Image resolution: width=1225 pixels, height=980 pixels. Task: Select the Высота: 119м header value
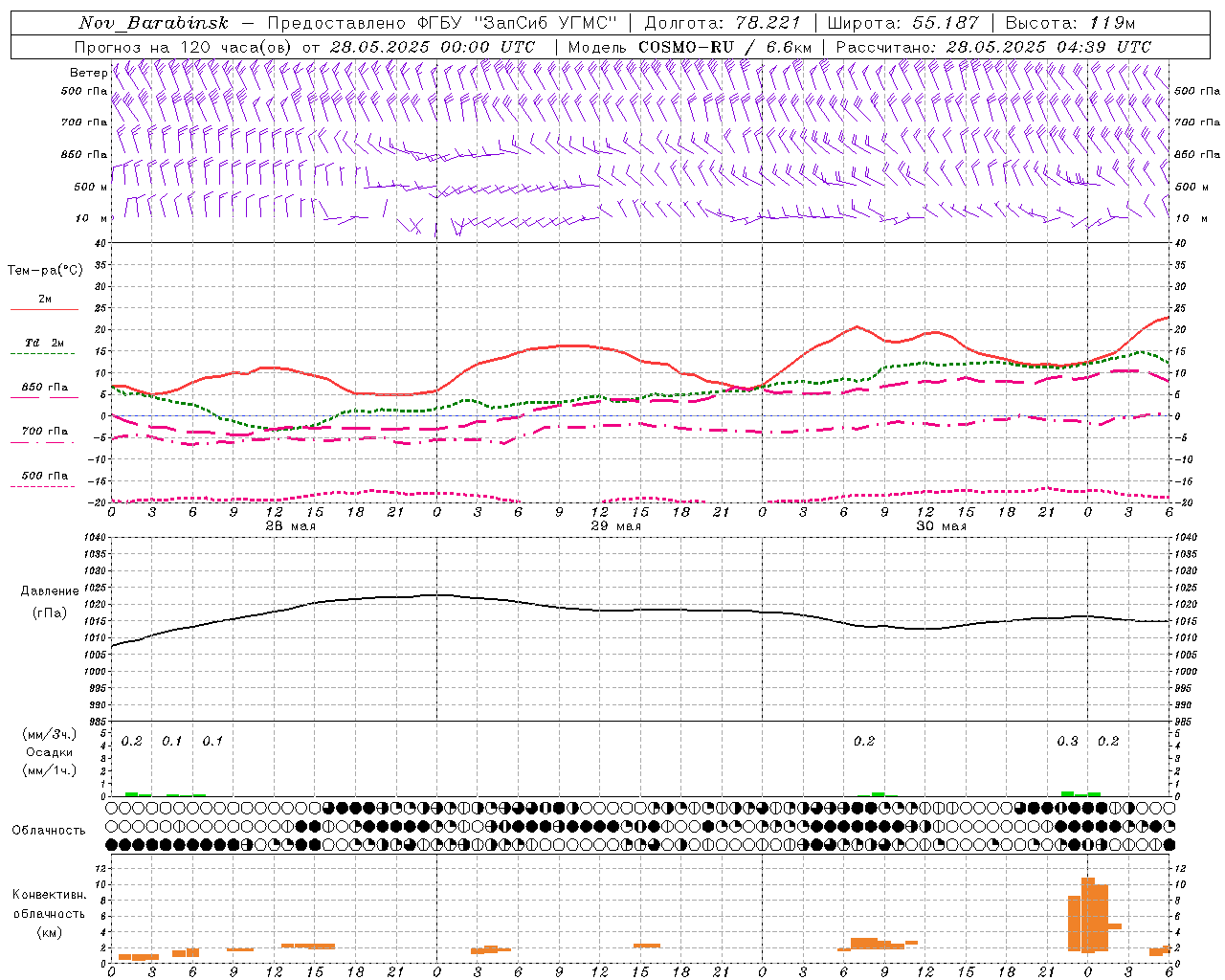(x=1071, y=23)
